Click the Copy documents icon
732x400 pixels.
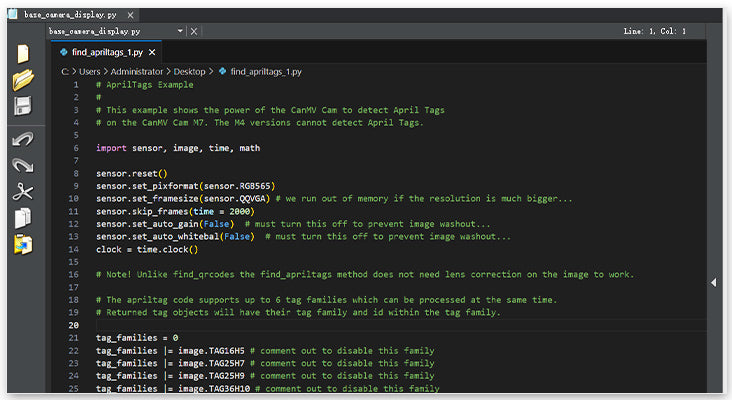(22, 217)
